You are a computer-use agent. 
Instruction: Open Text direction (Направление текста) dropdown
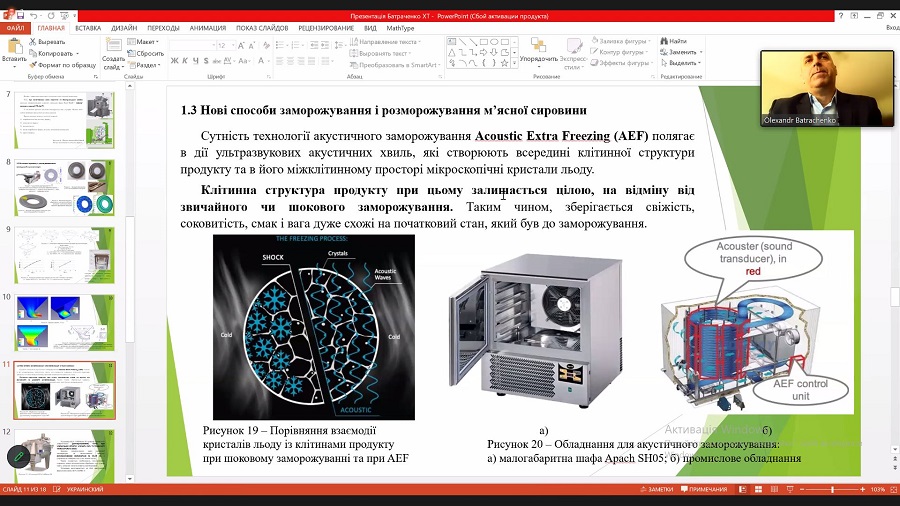point(385,42)
